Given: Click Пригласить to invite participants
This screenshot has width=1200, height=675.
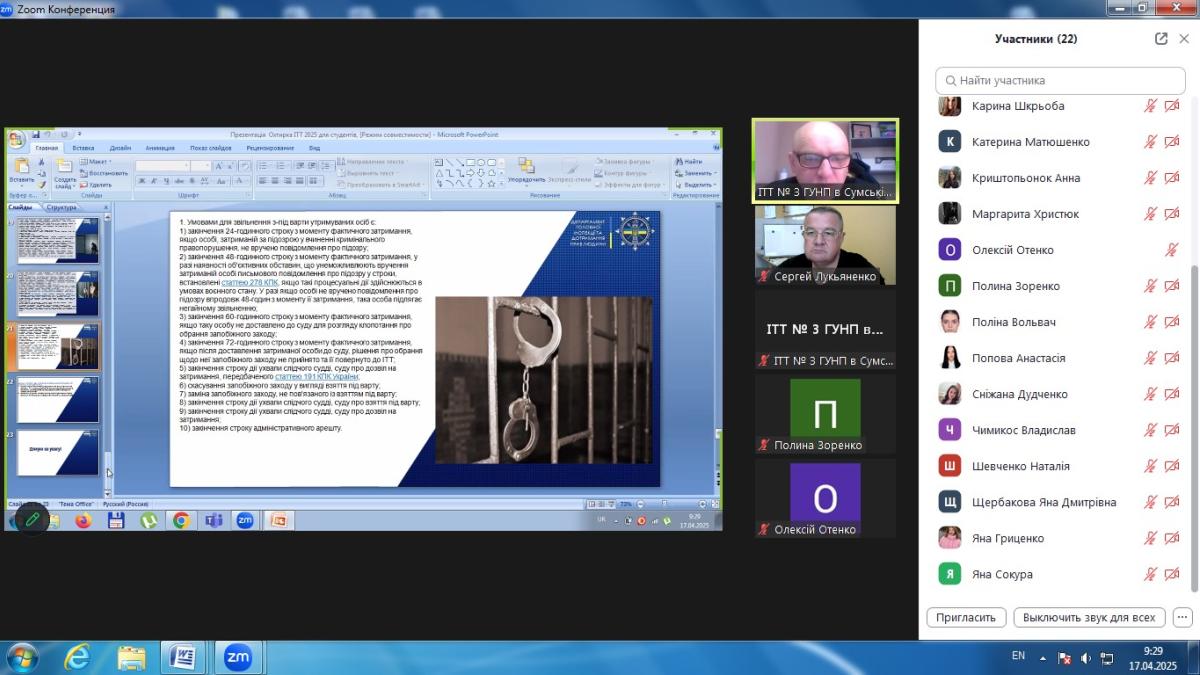Looking at the screenshot, I should [966, 617].
